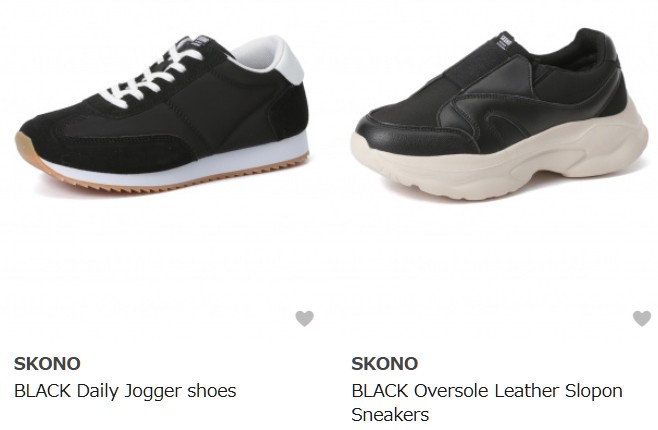Open the black jogger shoe product image

(x=164, y=114)
